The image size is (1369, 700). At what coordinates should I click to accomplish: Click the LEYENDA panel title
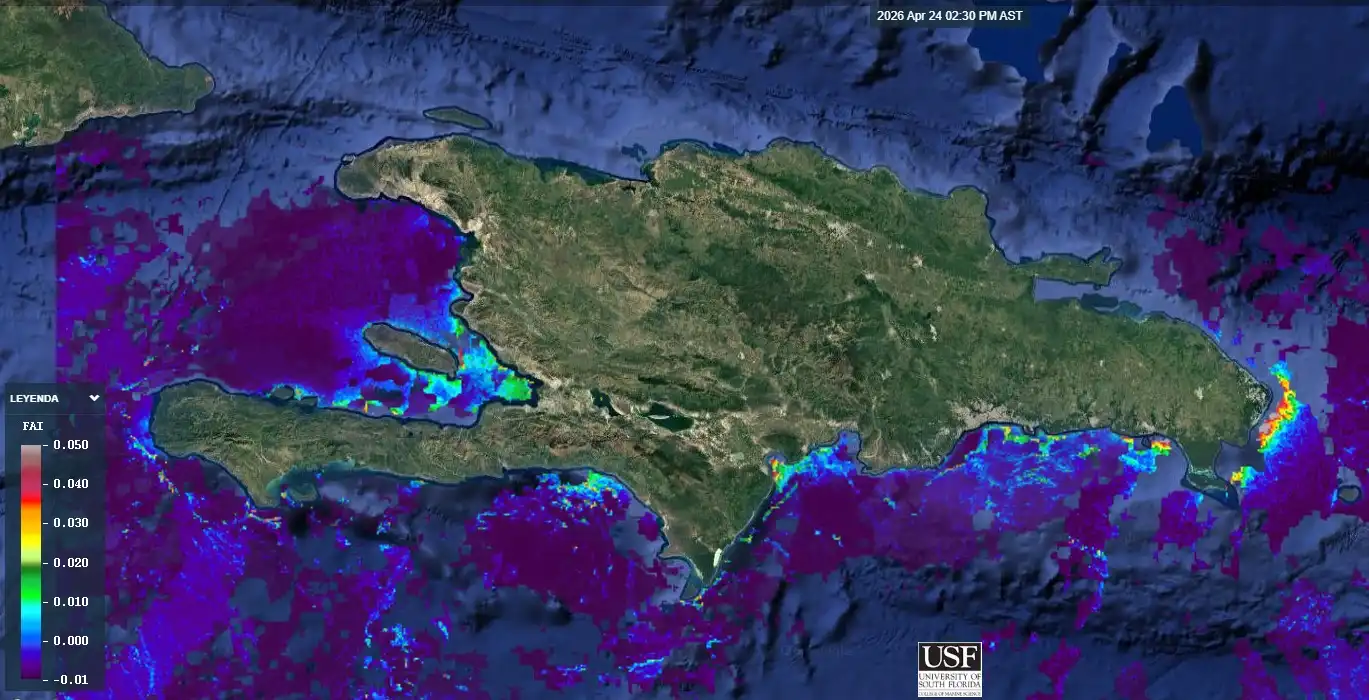pyautogui.click(x=35, y=398)
